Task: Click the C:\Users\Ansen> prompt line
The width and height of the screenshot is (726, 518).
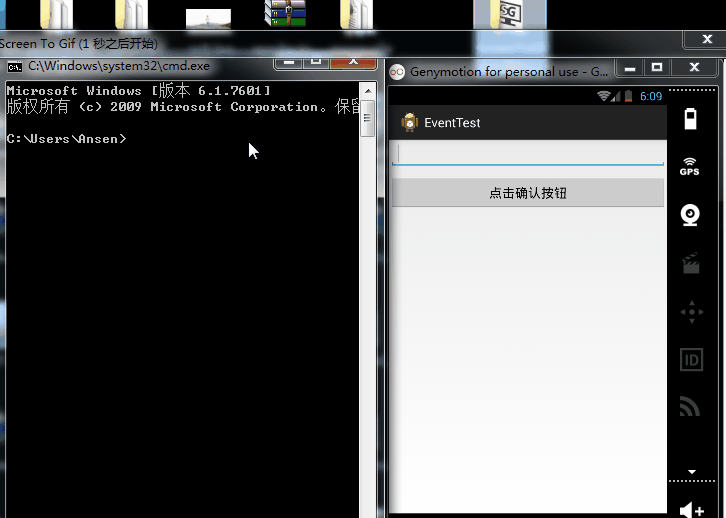Action: click(x=66, y=139)
